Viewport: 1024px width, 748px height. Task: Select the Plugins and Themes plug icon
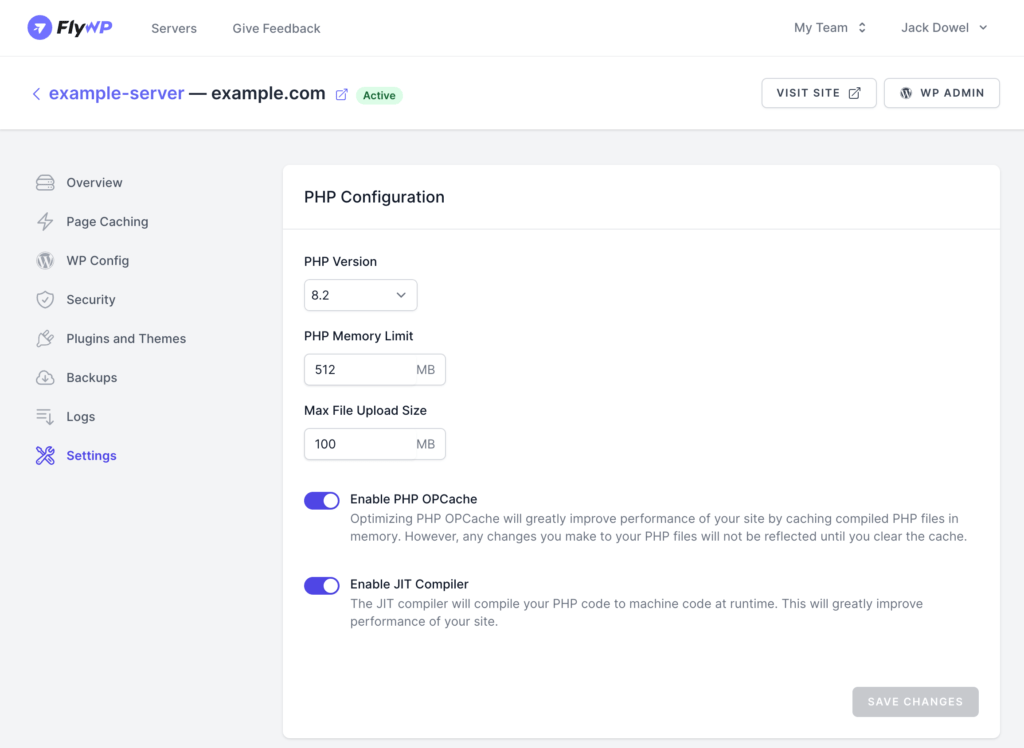(x=45, y=338)
